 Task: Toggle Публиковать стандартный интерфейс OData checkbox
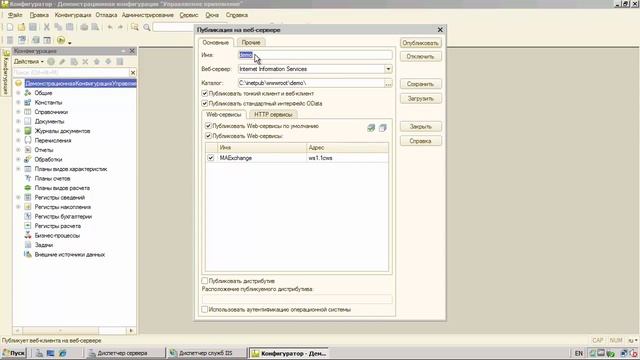pos(205,103)
